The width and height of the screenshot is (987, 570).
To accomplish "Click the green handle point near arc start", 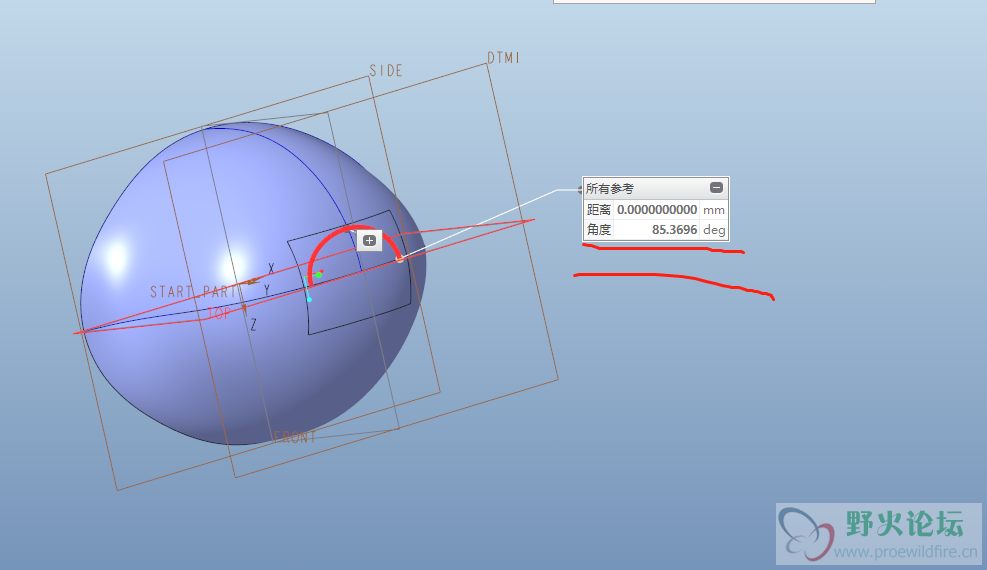I will 319,272.
